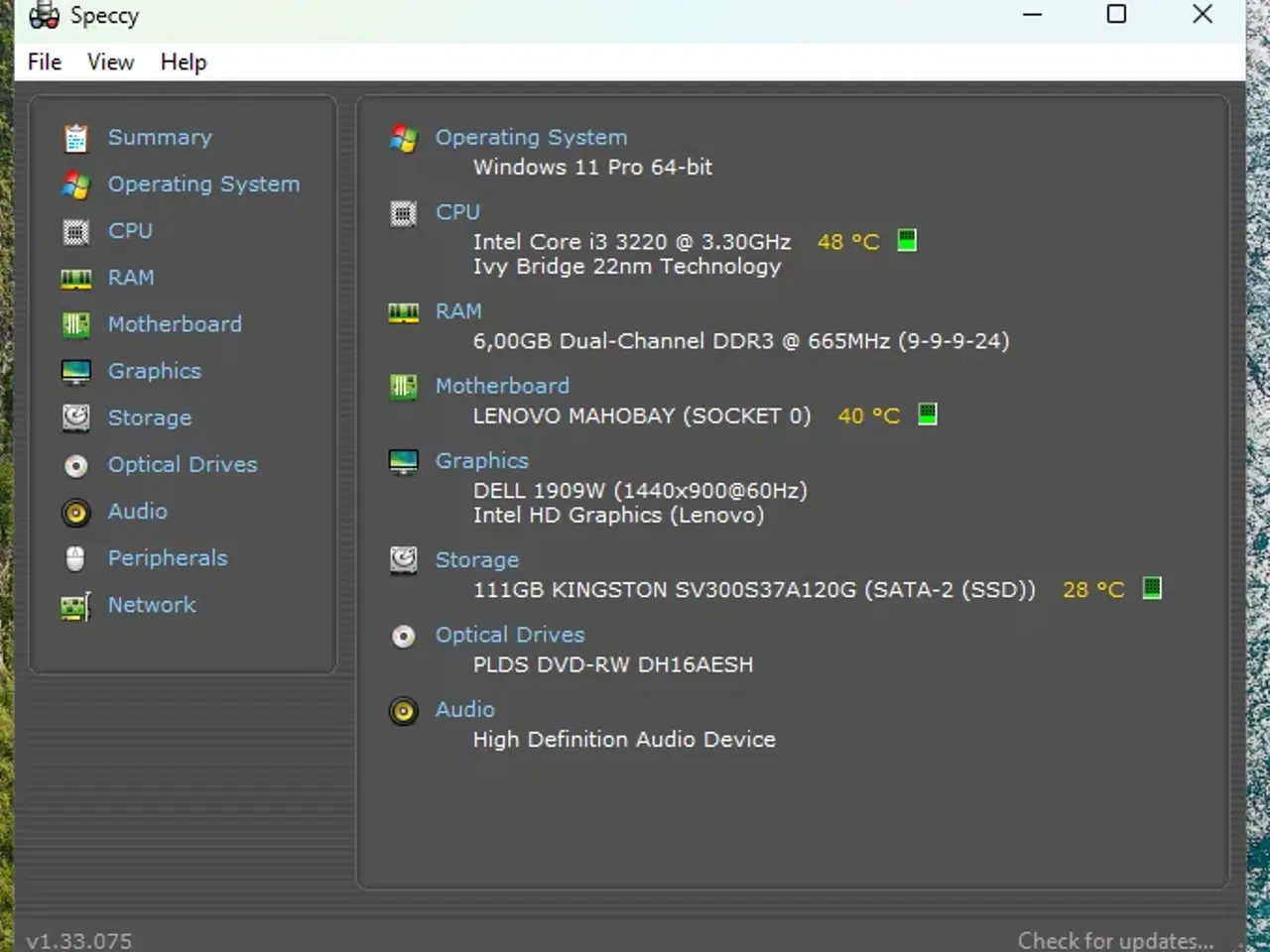Viewport: 1270px width, 952px height.
Task: Click the '6,00GB Dual-Channel DDR3' RAM line
Action: click(x=741, y=341)
